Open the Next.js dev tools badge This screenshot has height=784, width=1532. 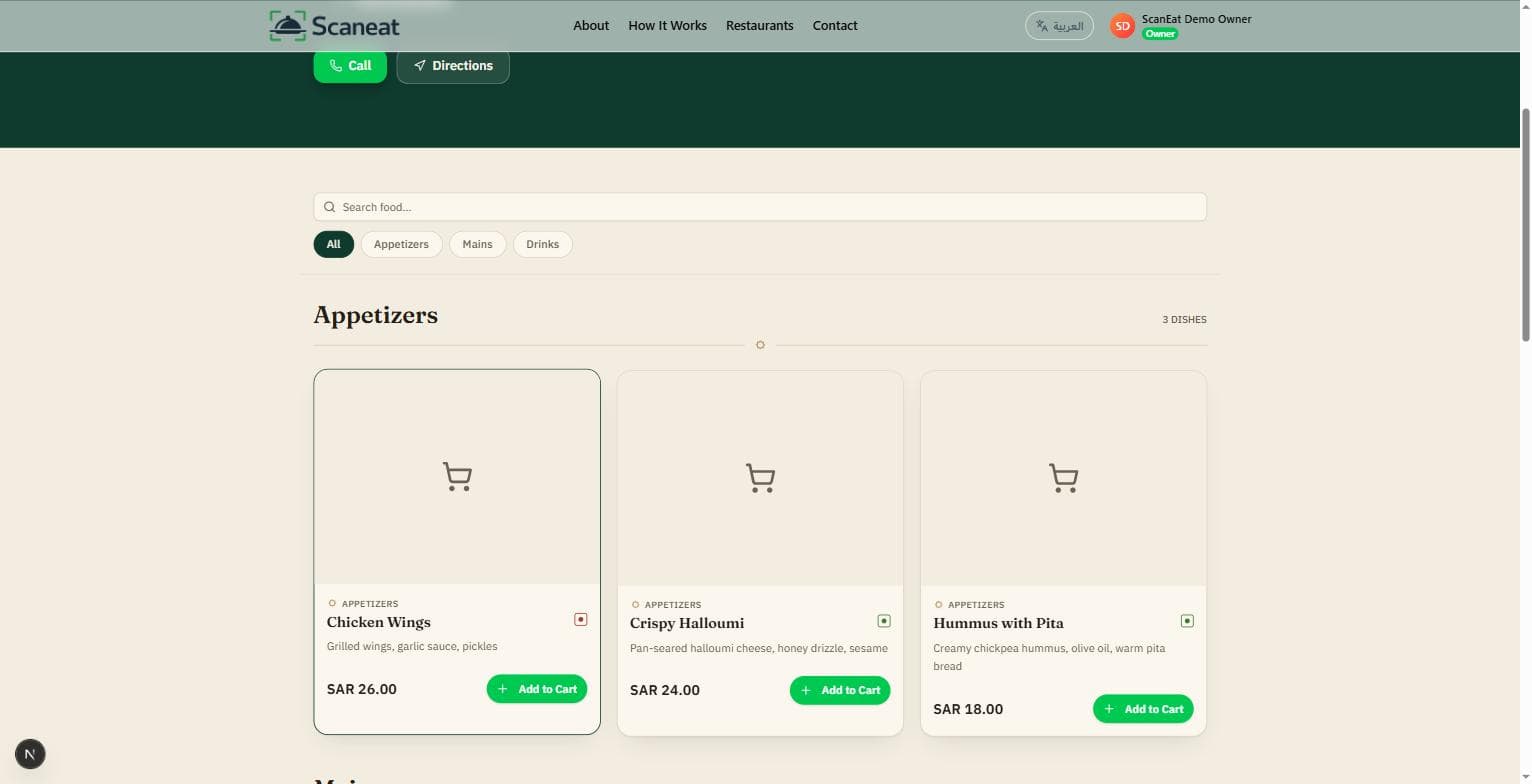tap(30, 754)
